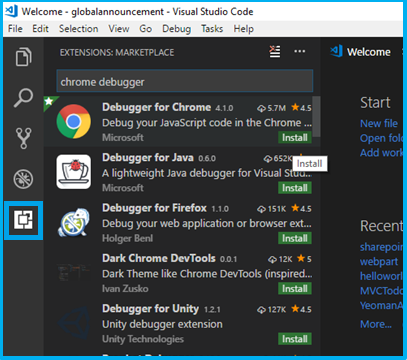Open recent webpart project link
This screenshot has height=360, width=407.
(379, 262)
